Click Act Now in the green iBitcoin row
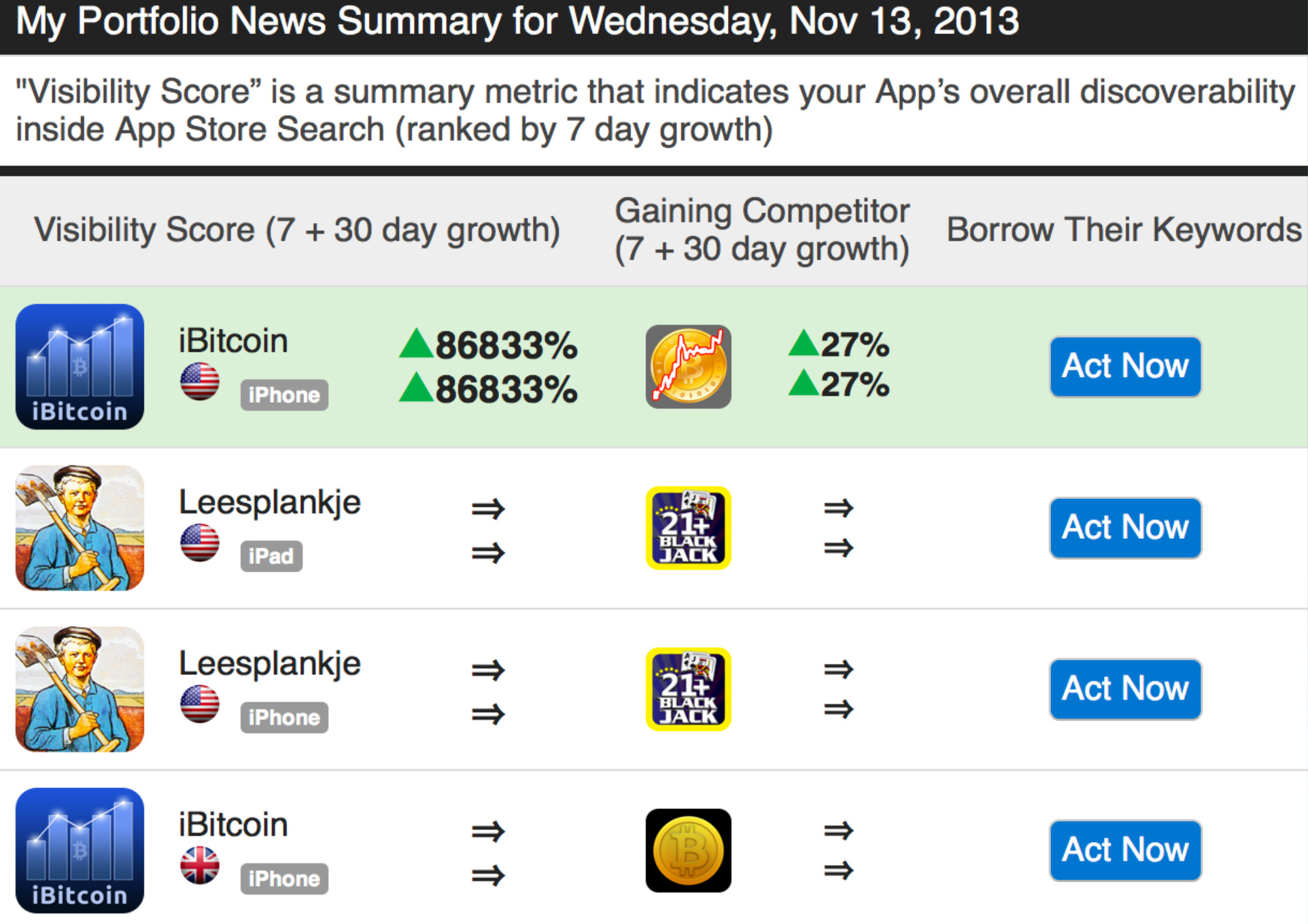 tap(1125, 366)
